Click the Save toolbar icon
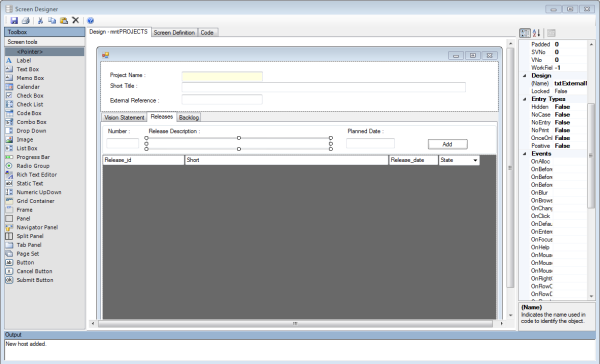Viewport: 600px width, 364px height. 14,21
